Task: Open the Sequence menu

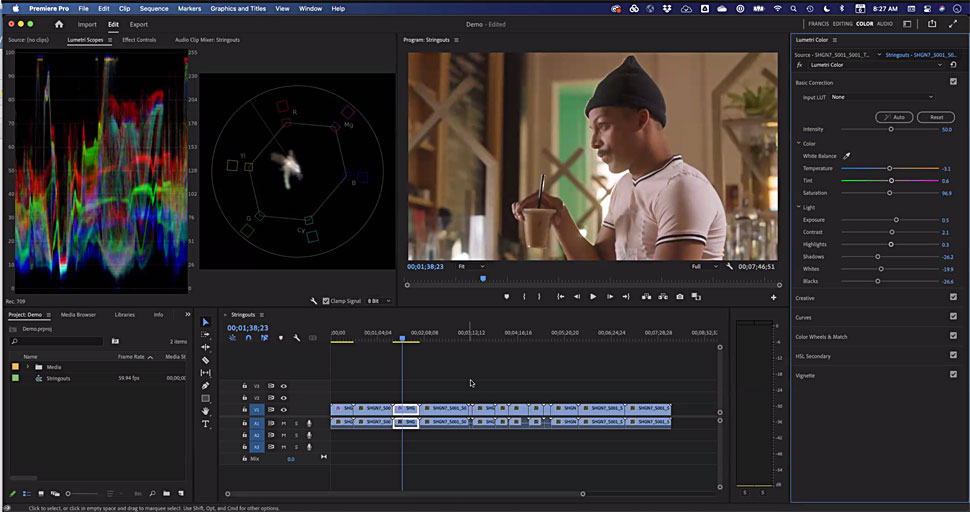Action: pyautogui.click(x=153, y=8)
